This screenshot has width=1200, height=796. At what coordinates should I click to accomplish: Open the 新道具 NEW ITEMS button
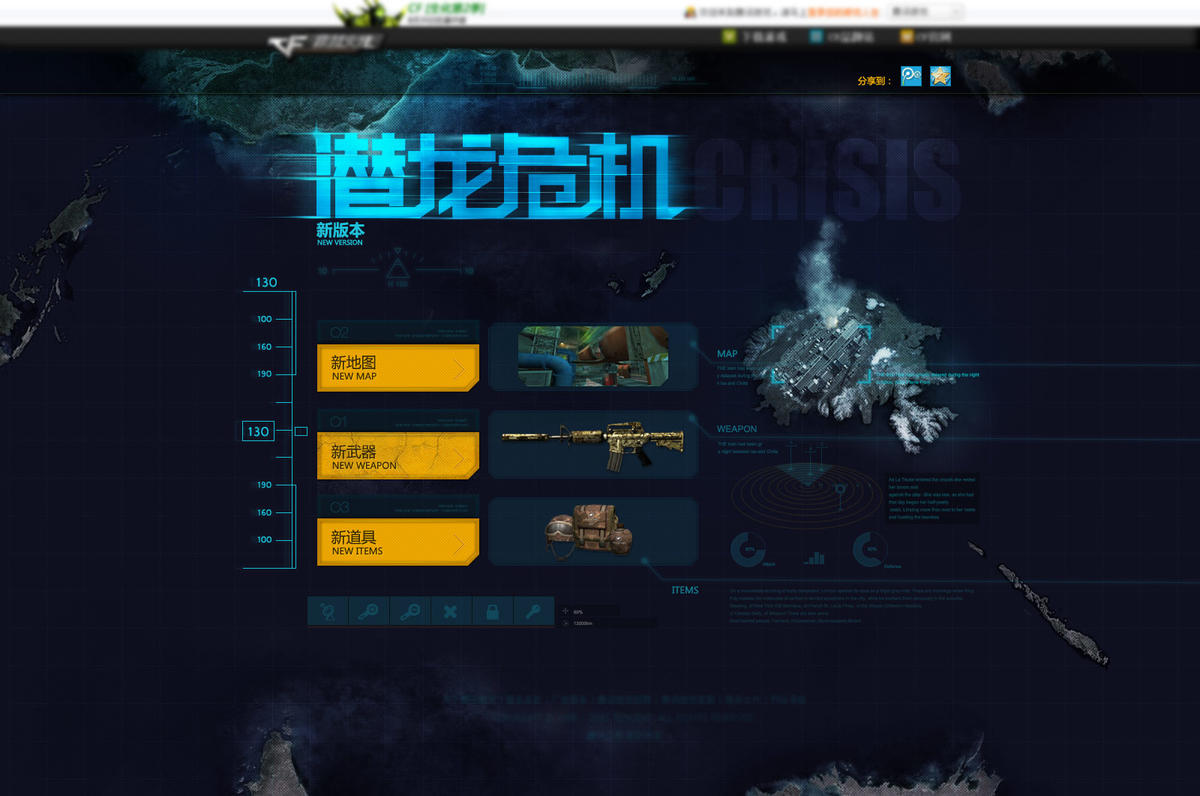(398, 542)
